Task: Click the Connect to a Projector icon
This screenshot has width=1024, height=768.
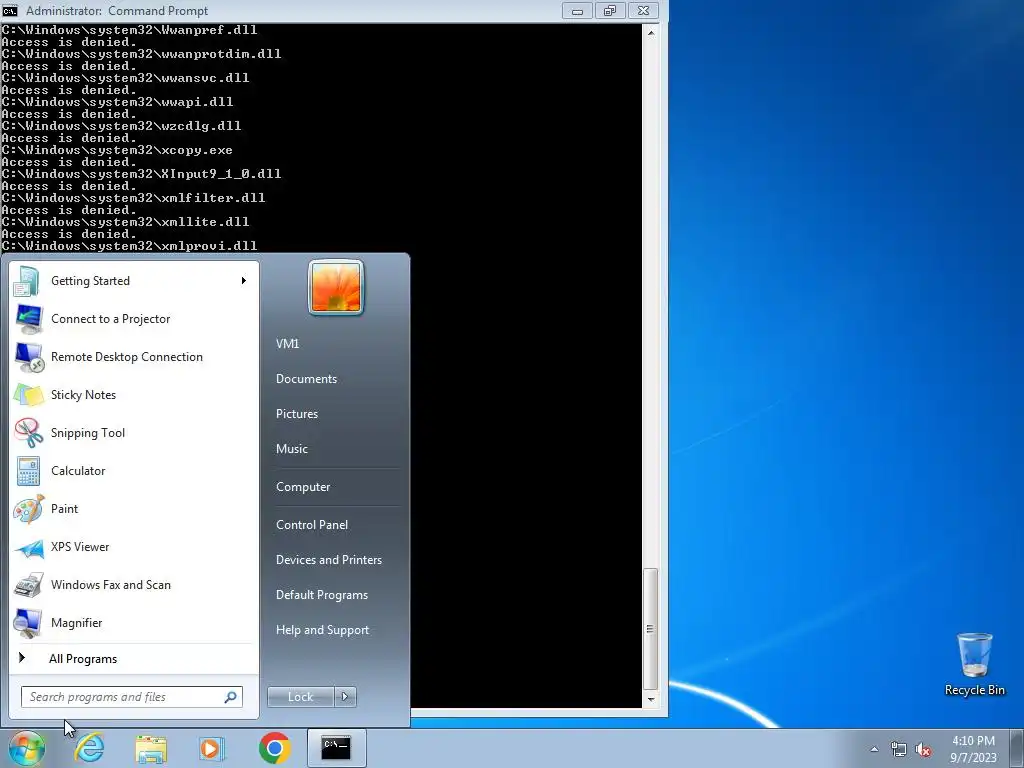Action: click(27, 319)
